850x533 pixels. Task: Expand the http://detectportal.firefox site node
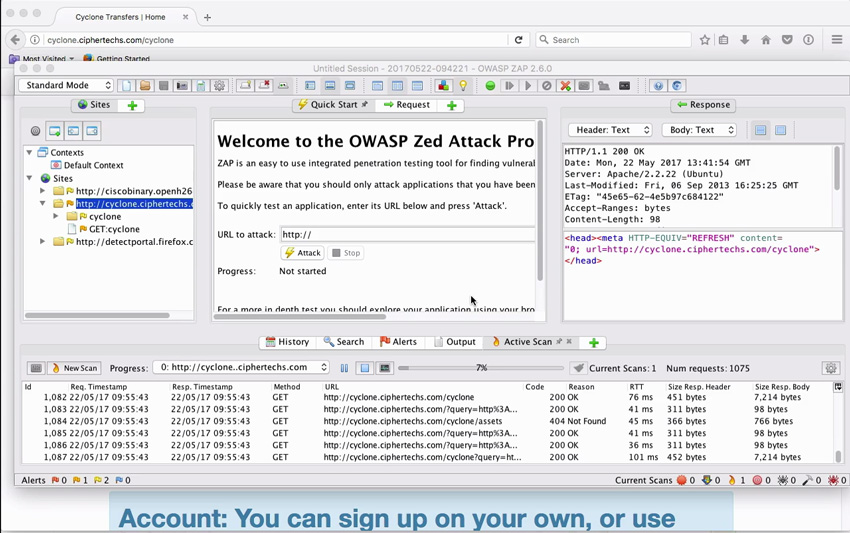tap(42, 241)
